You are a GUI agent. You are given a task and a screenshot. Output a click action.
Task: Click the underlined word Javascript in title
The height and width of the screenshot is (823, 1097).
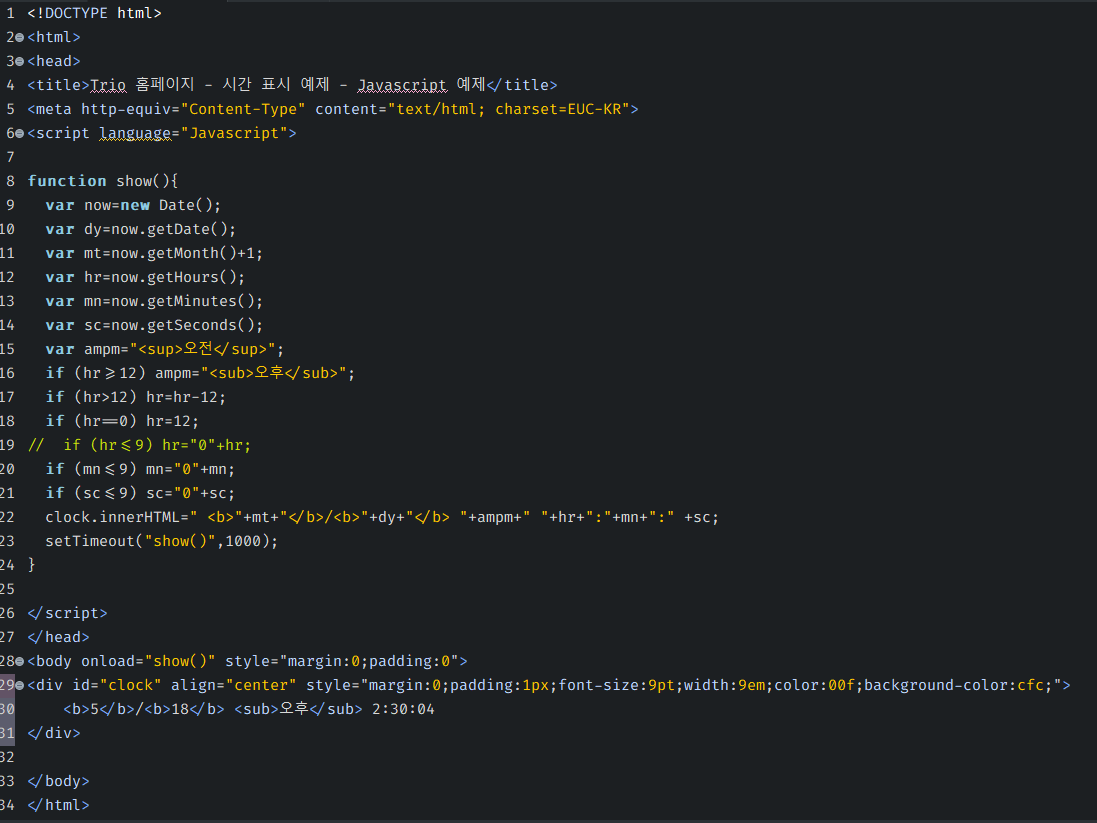coord(402,85)
